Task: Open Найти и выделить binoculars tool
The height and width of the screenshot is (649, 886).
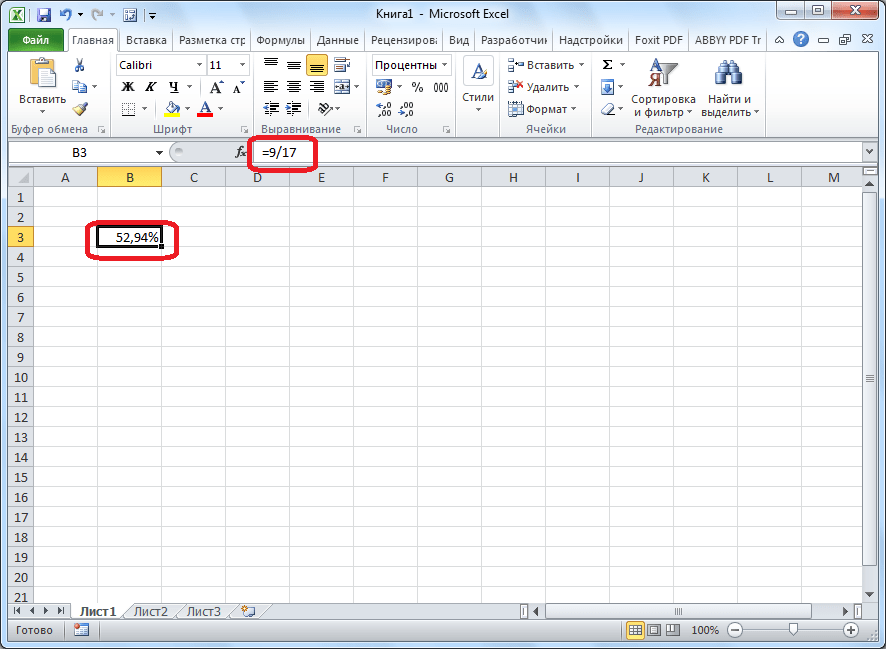Action: pyautogui.click(x=729, y=74)
